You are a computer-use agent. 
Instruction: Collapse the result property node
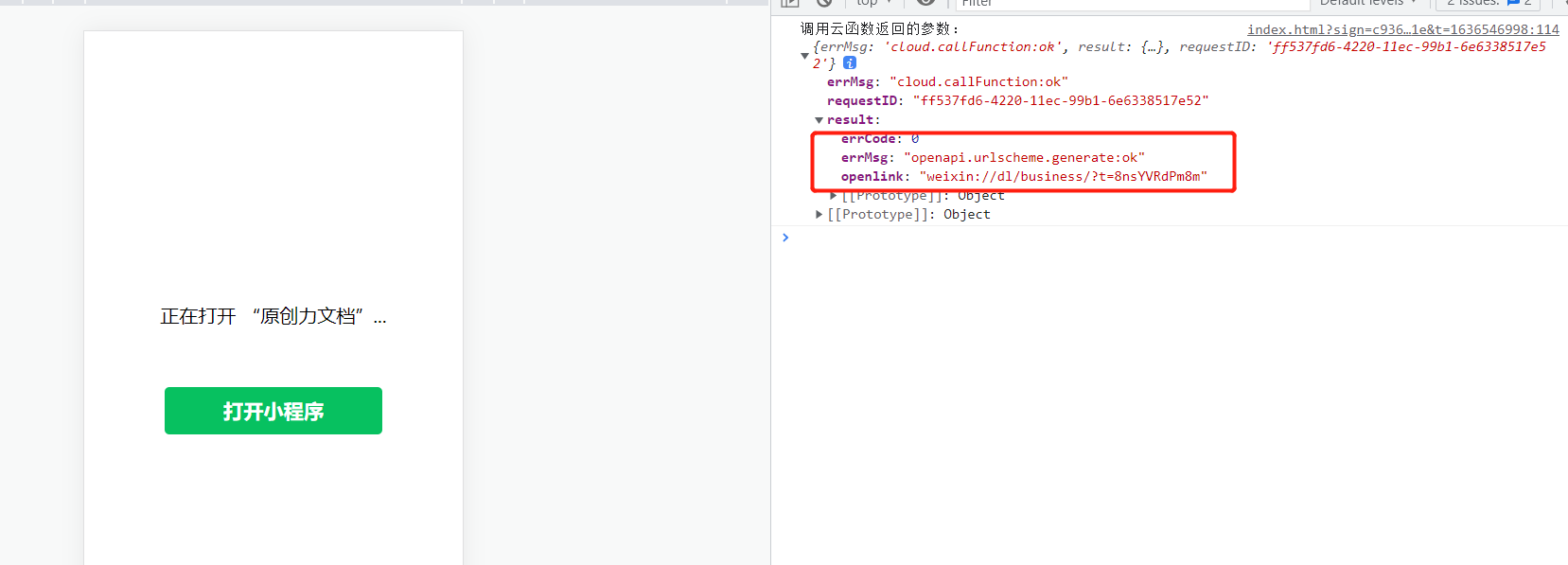(x=819, y=120)
